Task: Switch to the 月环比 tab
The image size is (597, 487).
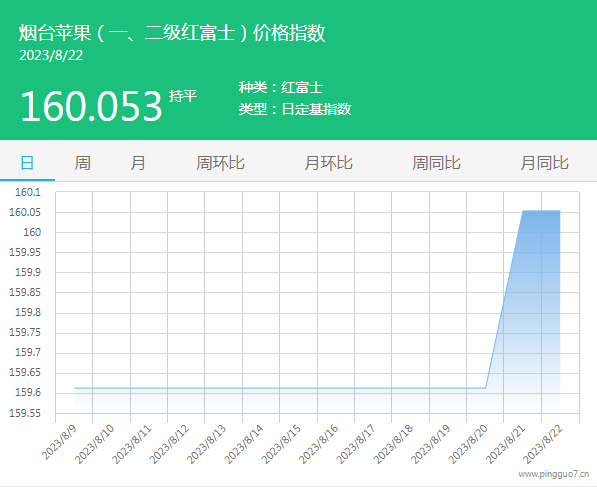Action: pos(328,163)
